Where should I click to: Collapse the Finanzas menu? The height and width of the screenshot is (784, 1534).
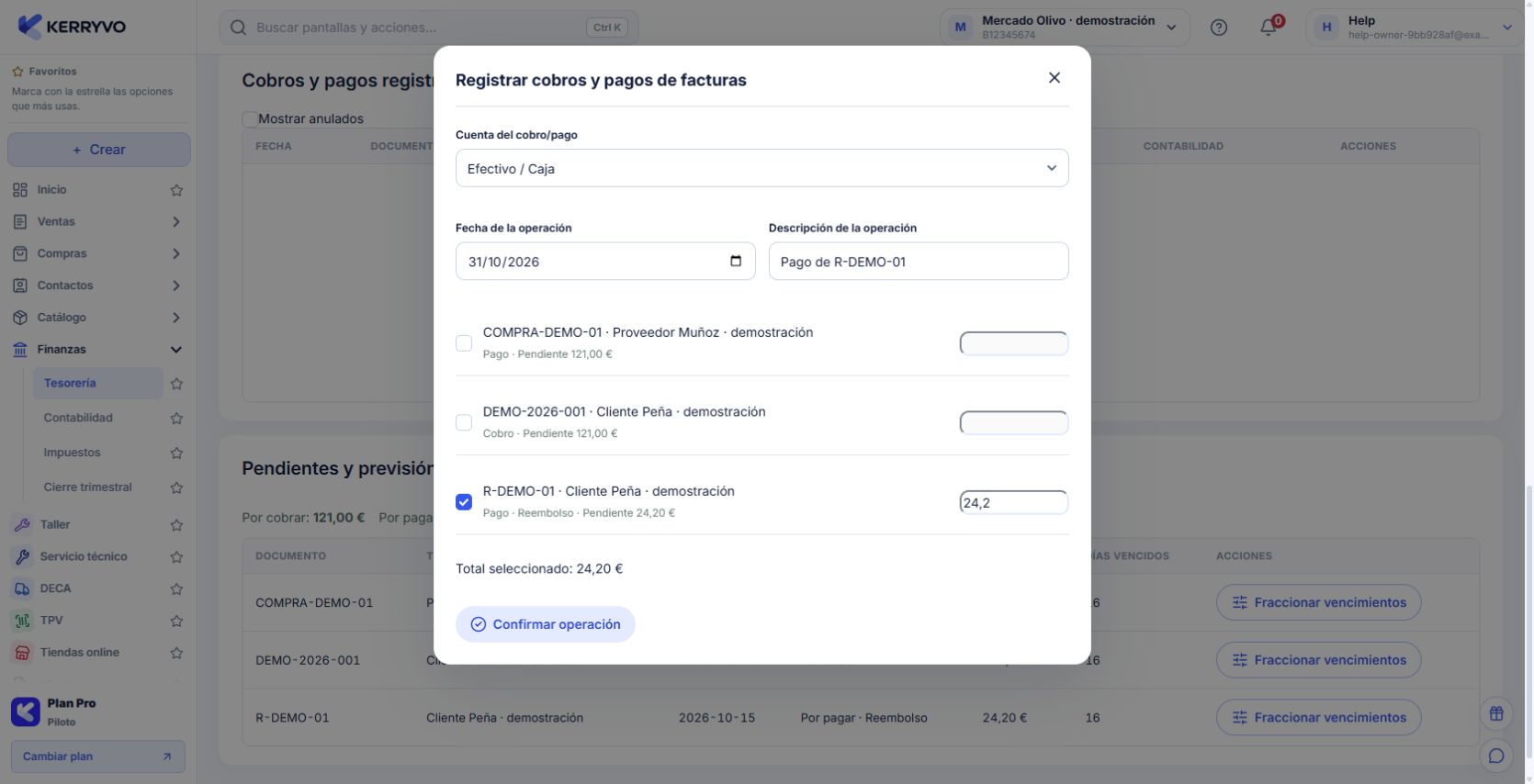pyautogui.click(x=98, y=350)
